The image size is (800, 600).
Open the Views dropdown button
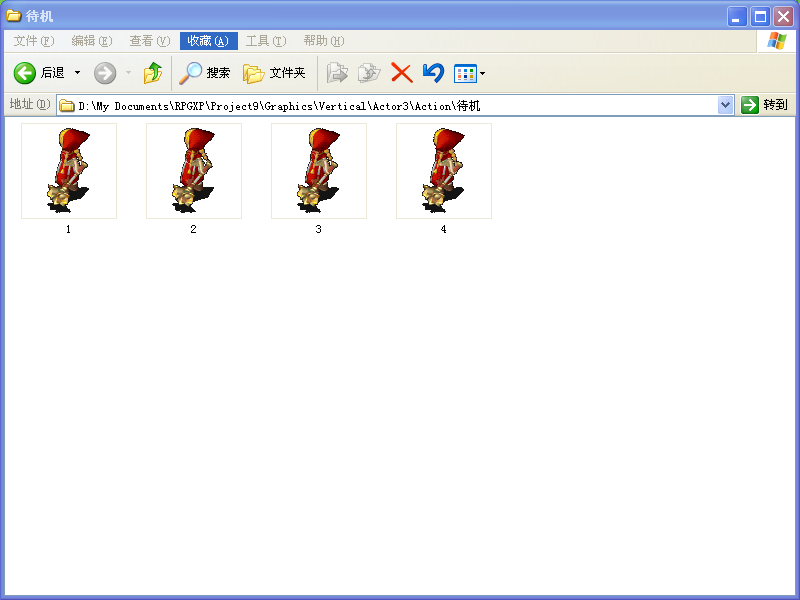point(469,73)
